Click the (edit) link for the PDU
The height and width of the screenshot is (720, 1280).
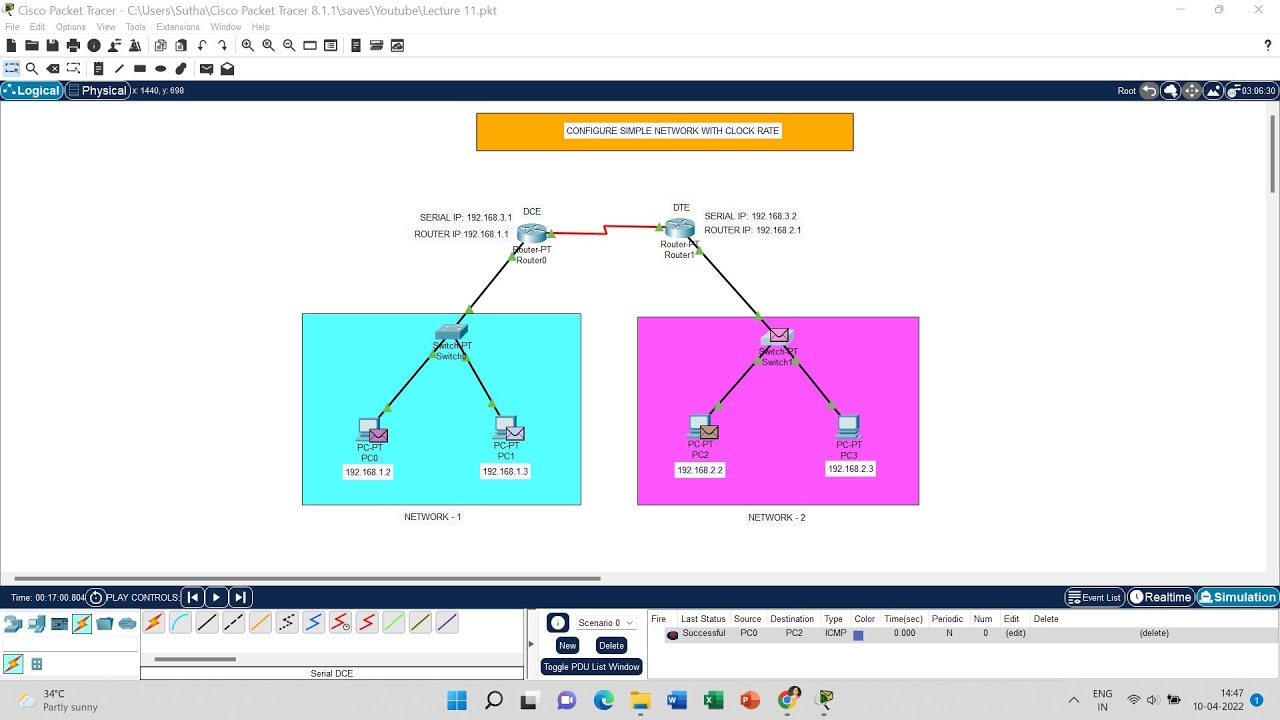1015,633
